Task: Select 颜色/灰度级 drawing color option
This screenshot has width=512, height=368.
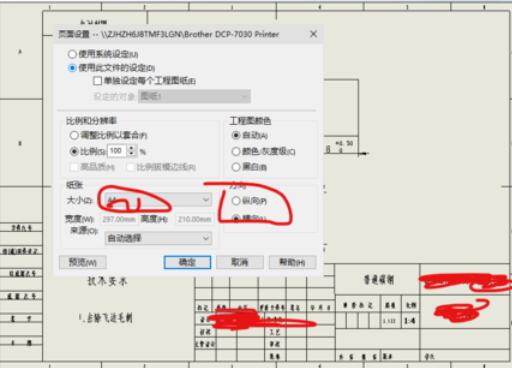Action: [236, 151]
